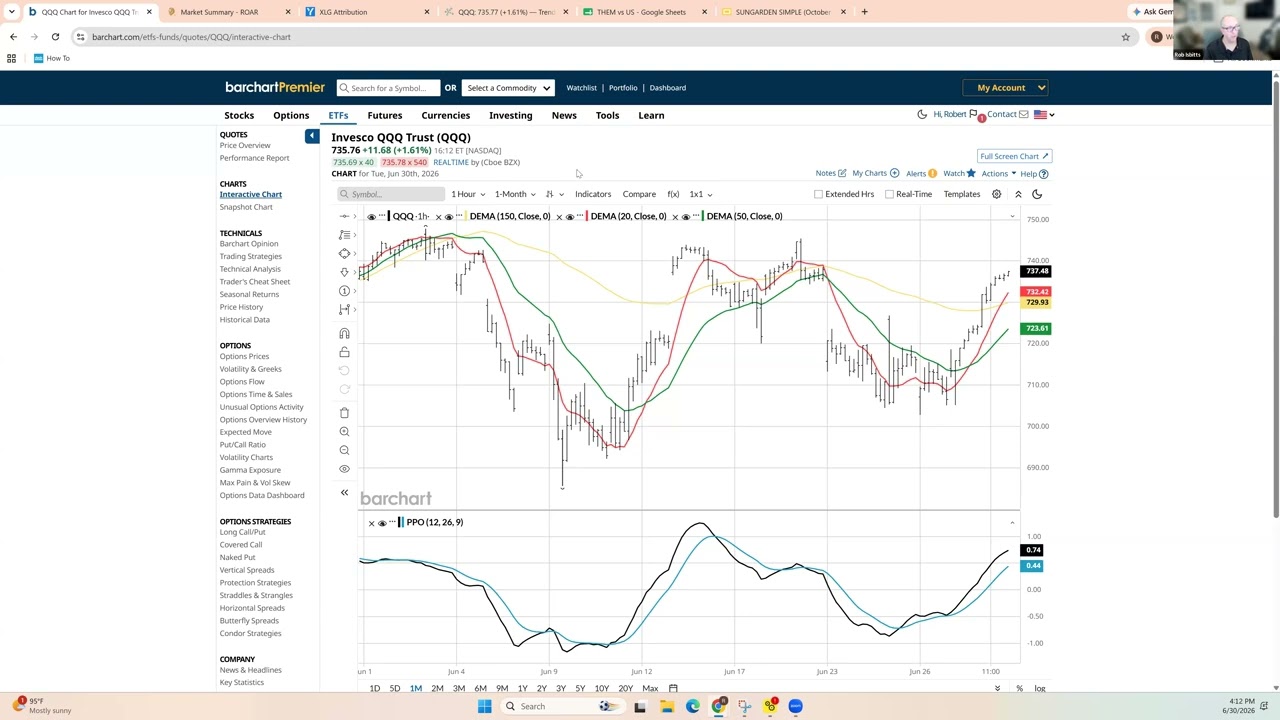Click the lock drawings icon

[344, 352]
